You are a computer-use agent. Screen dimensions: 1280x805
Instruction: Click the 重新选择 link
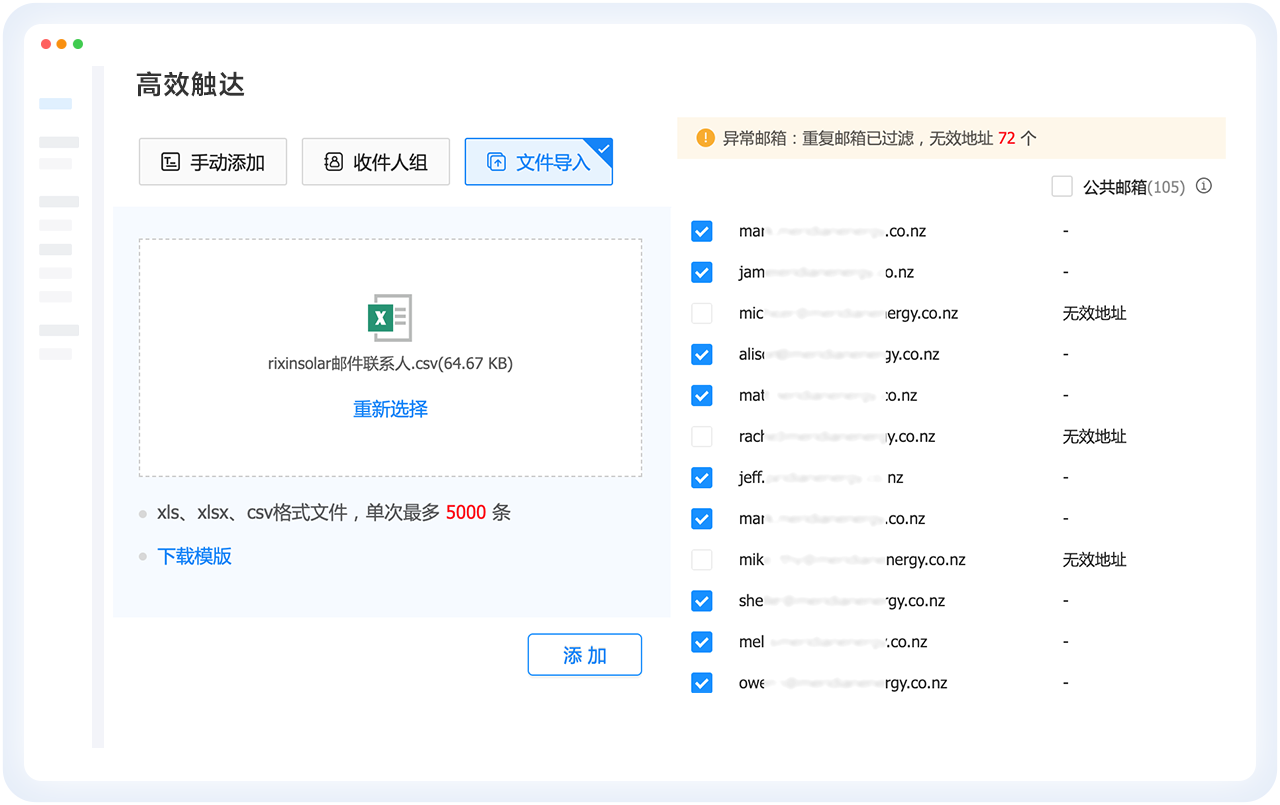pyautogui.click(x=390, y=409)
